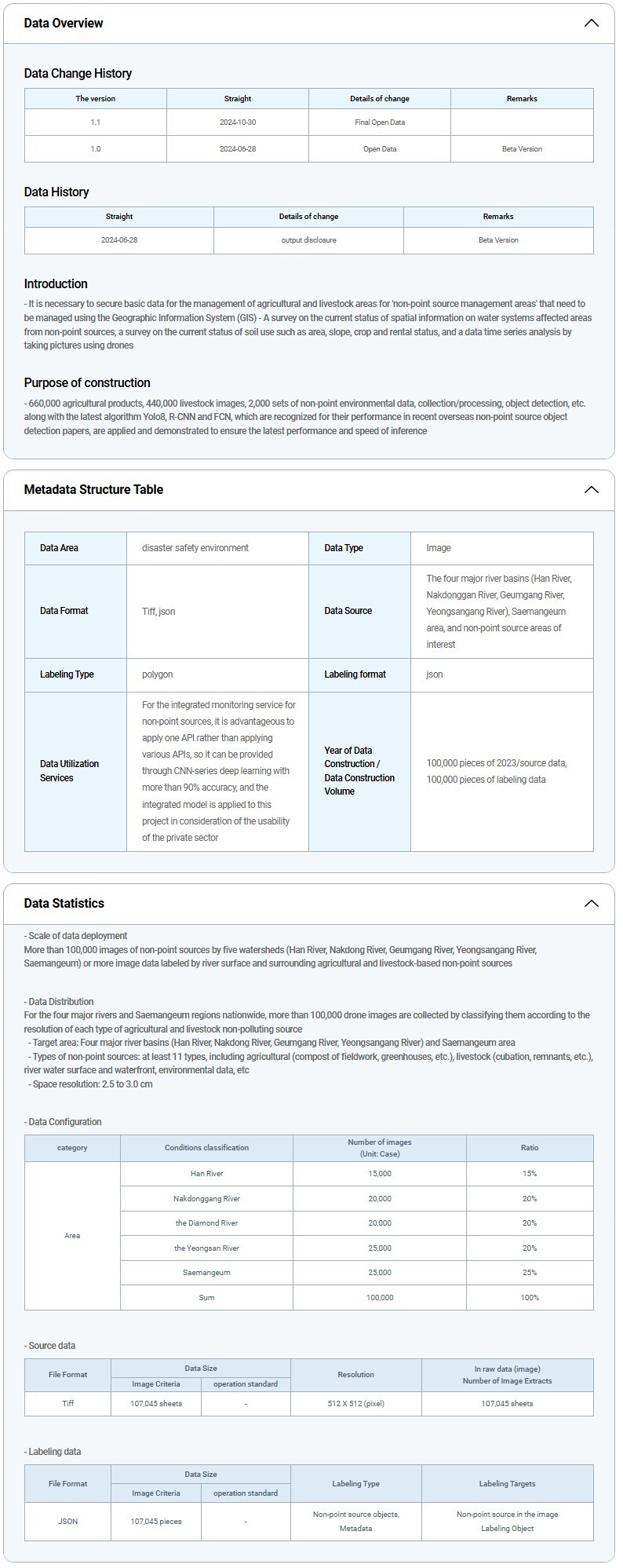Click the Metadata Structure Table title
Viewport: 623px width, 1568px height.
click(x=93, y=489)
